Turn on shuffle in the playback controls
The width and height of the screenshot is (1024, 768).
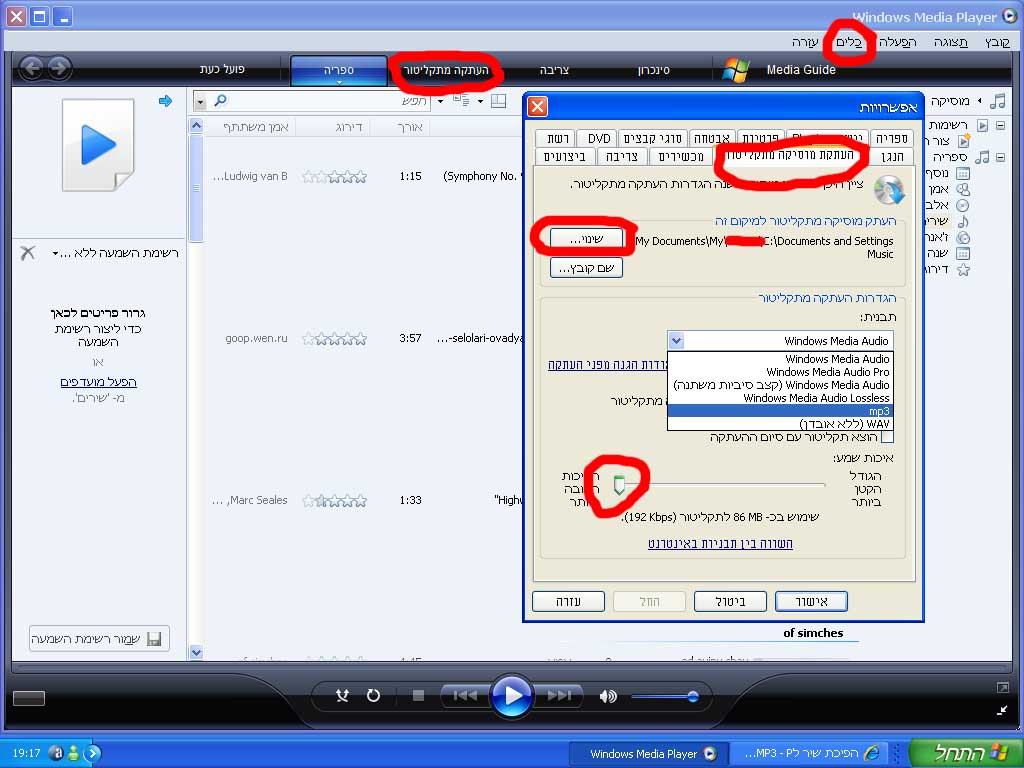pos(342,696)
